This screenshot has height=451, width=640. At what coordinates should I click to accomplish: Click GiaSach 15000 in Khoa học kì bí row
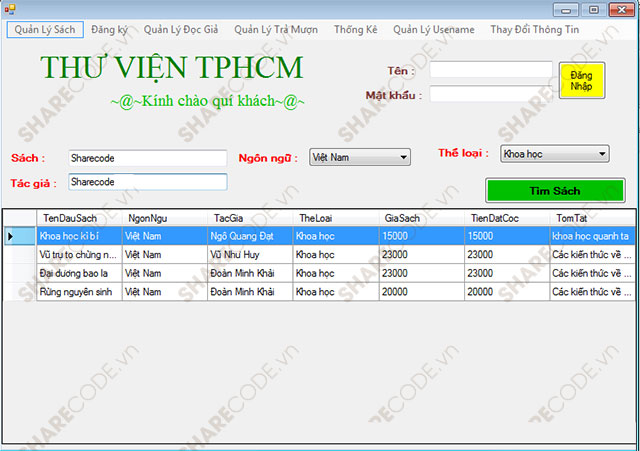(421, 236)
